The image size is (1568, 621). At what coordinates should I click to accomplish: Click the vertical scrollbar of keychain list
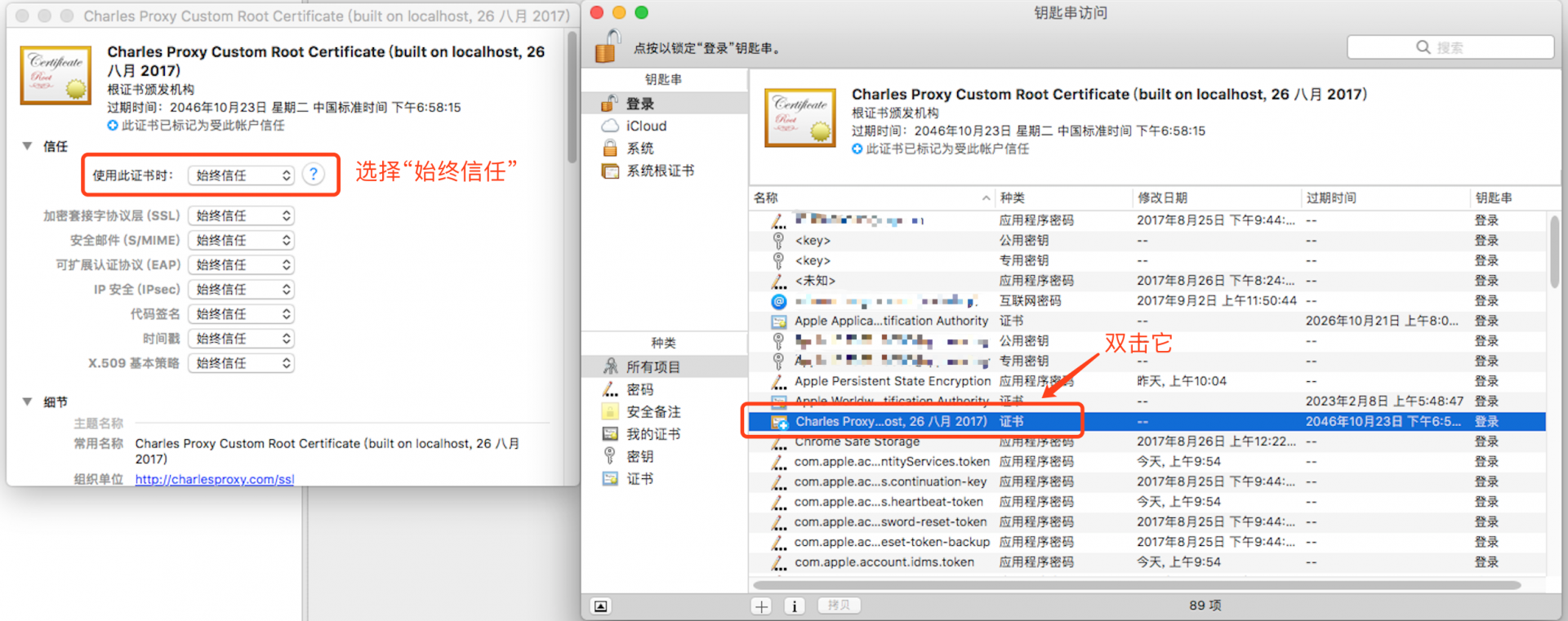click(x=1553, y=253)
